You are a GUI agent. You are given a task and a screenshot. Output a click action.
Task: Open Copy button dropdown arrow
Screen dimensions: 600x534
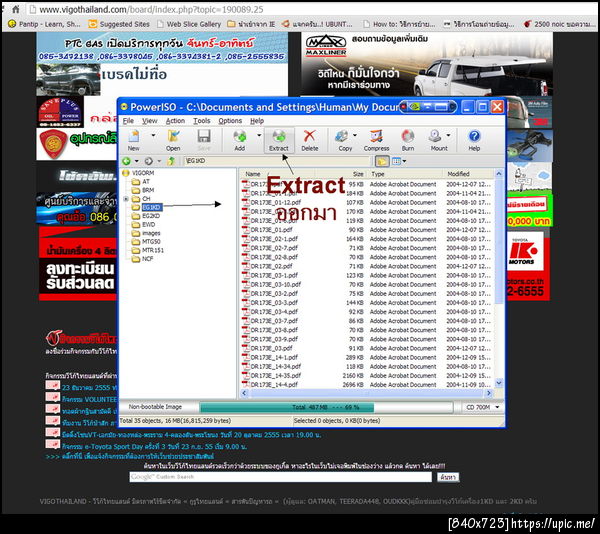[355, 135]
